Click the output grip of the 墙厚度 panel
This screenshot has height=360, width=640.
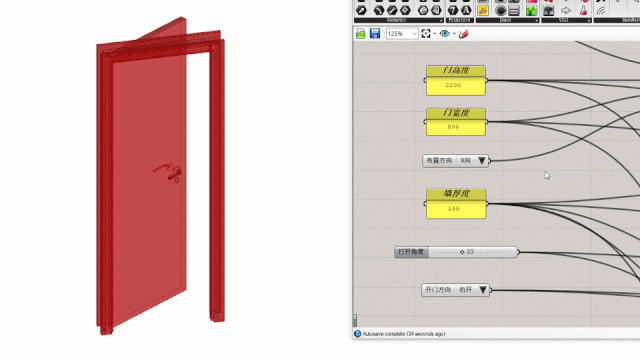487,203
